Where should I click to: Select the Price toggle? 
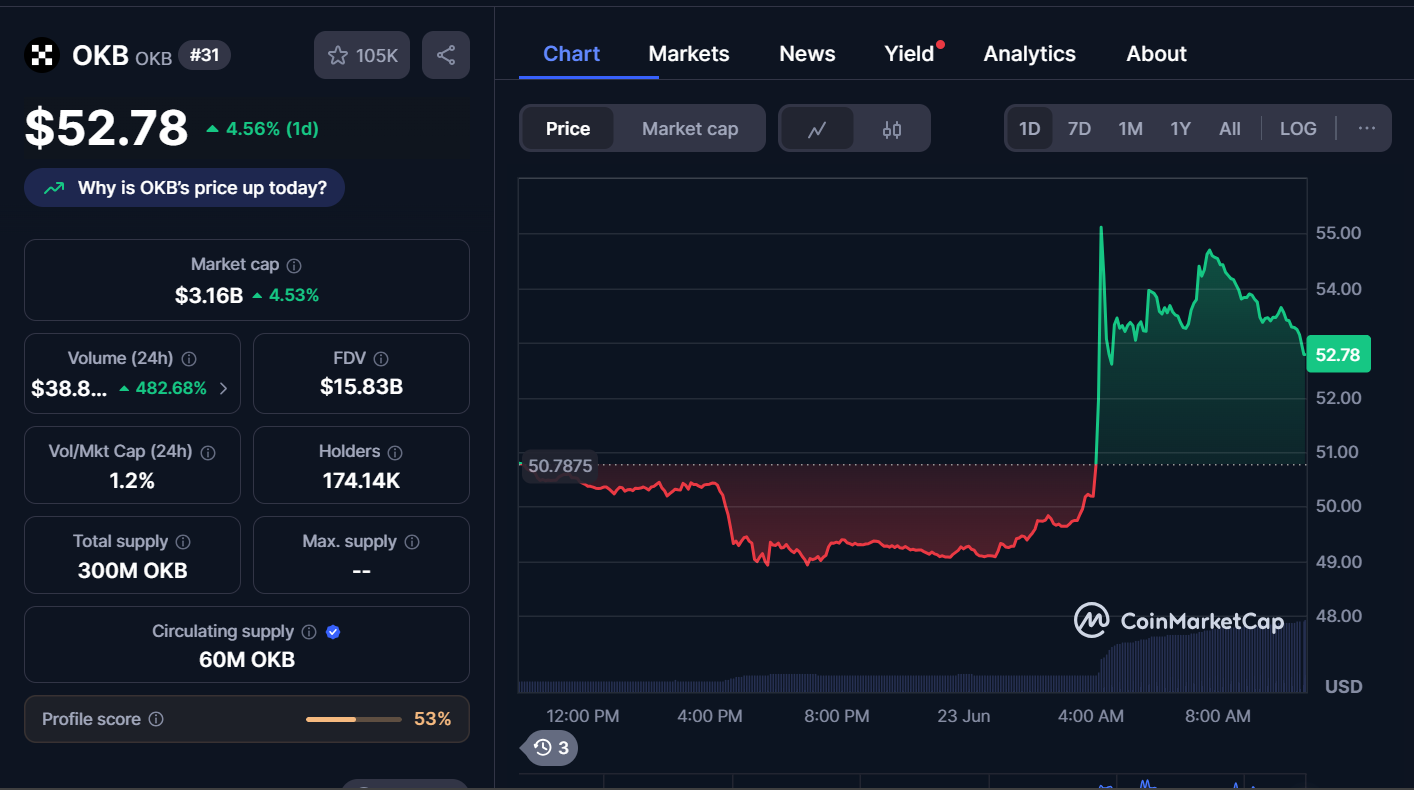pyautogui.click(x=568, y=129)
